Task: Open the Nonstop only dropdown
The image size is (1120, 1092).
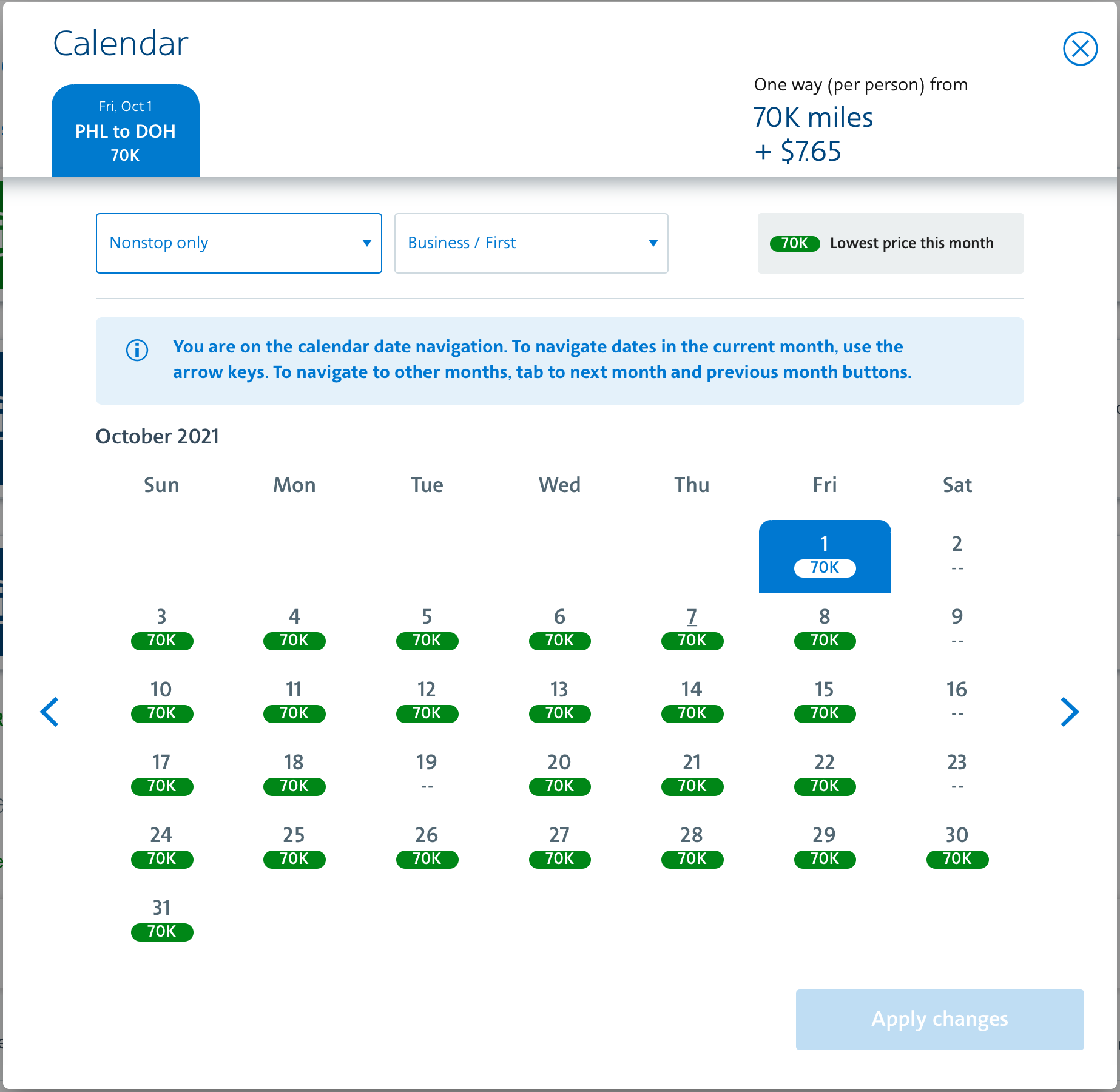Action: pos(239,243)
